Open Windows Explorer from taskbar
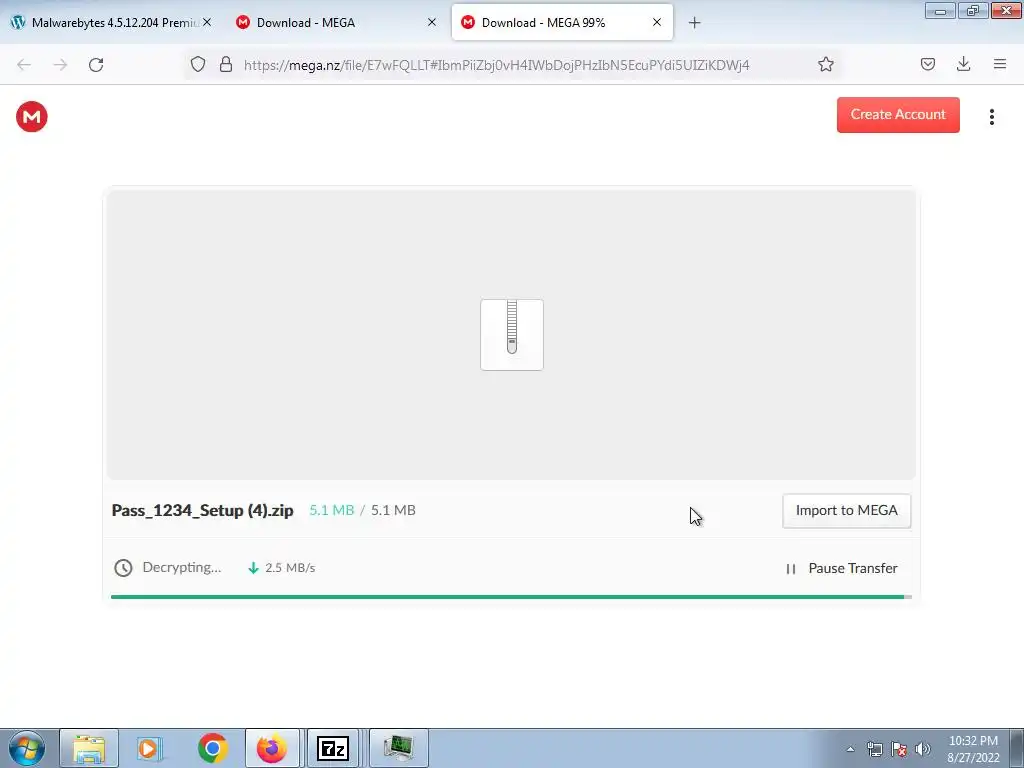1024x768 pixels. click(x=89, y=748)
